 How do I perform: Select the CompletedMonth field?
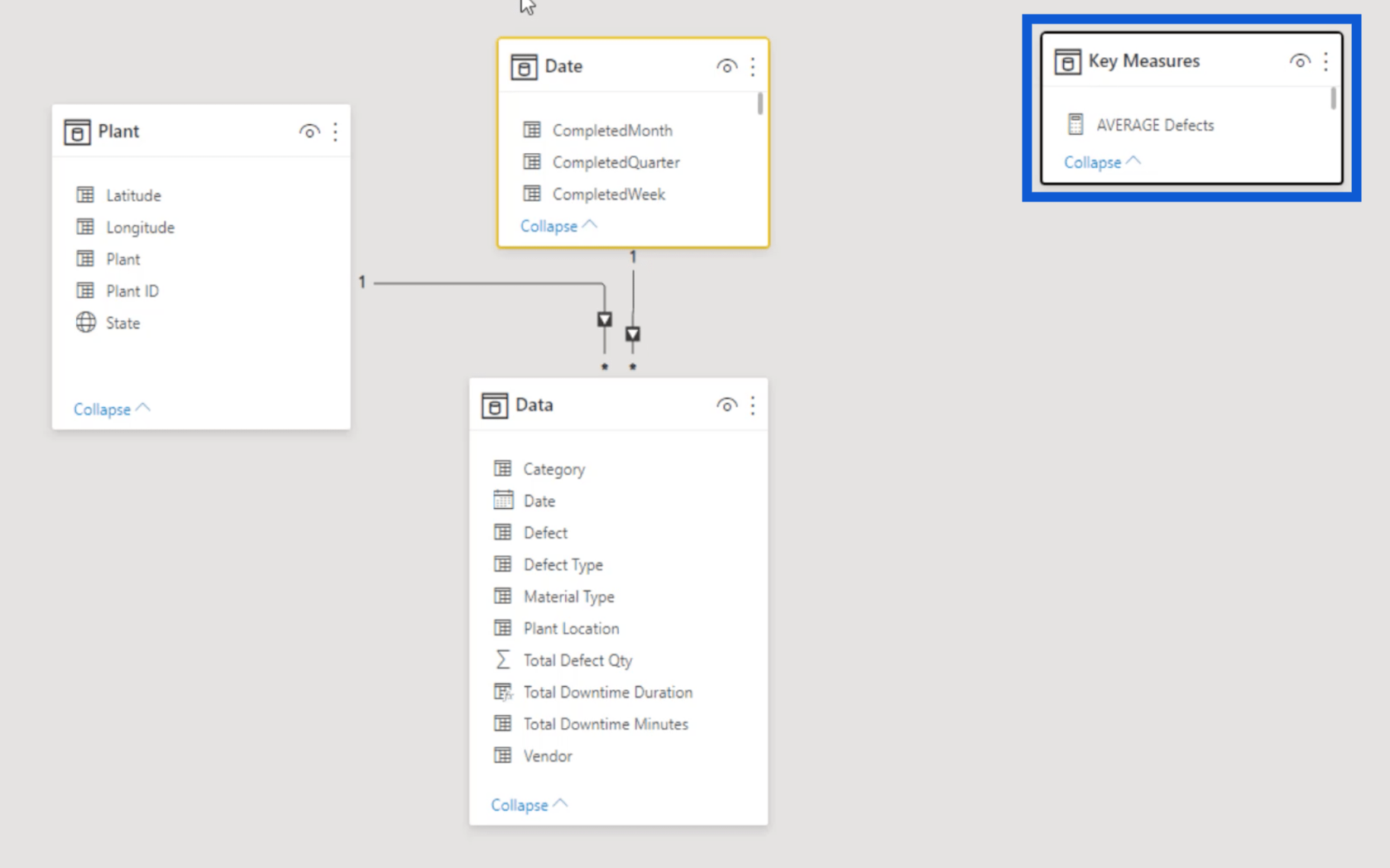coord(612,131)
